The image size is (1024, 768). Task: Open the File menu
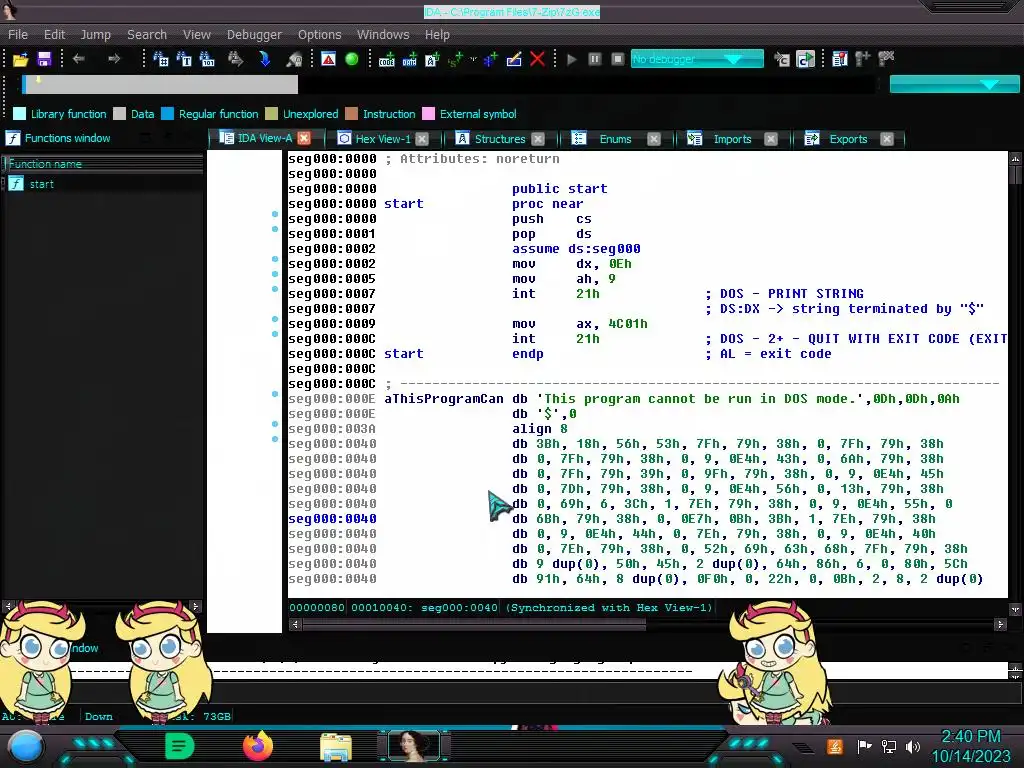[x=18, y=35]
